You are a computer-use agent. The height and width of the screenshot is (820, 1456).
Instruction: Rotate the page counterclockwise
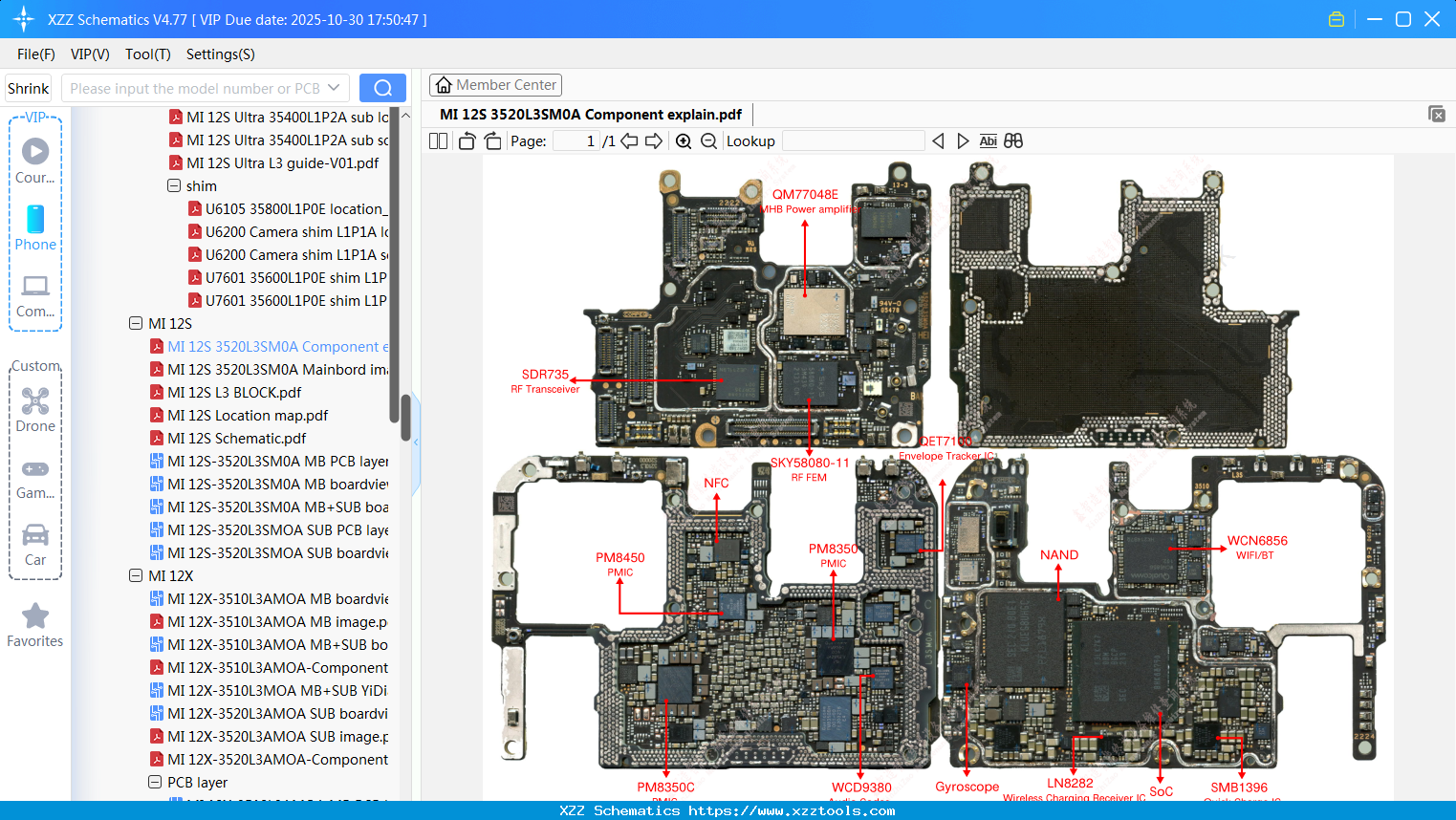pyautogui.click(x=466, y=140)
